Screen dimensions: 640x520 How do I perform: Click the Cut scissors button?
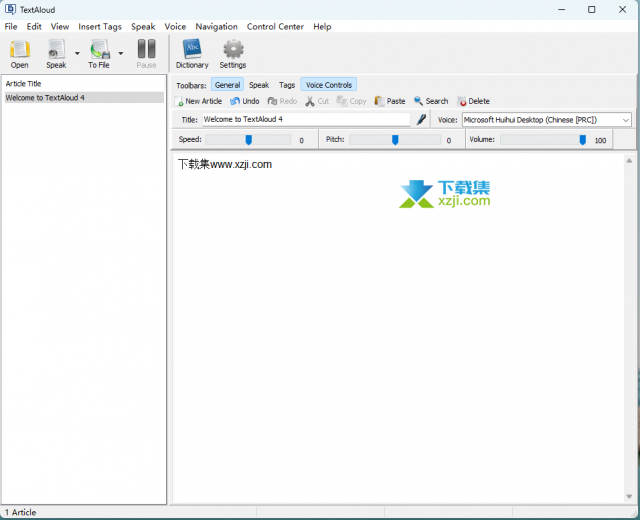317,101
